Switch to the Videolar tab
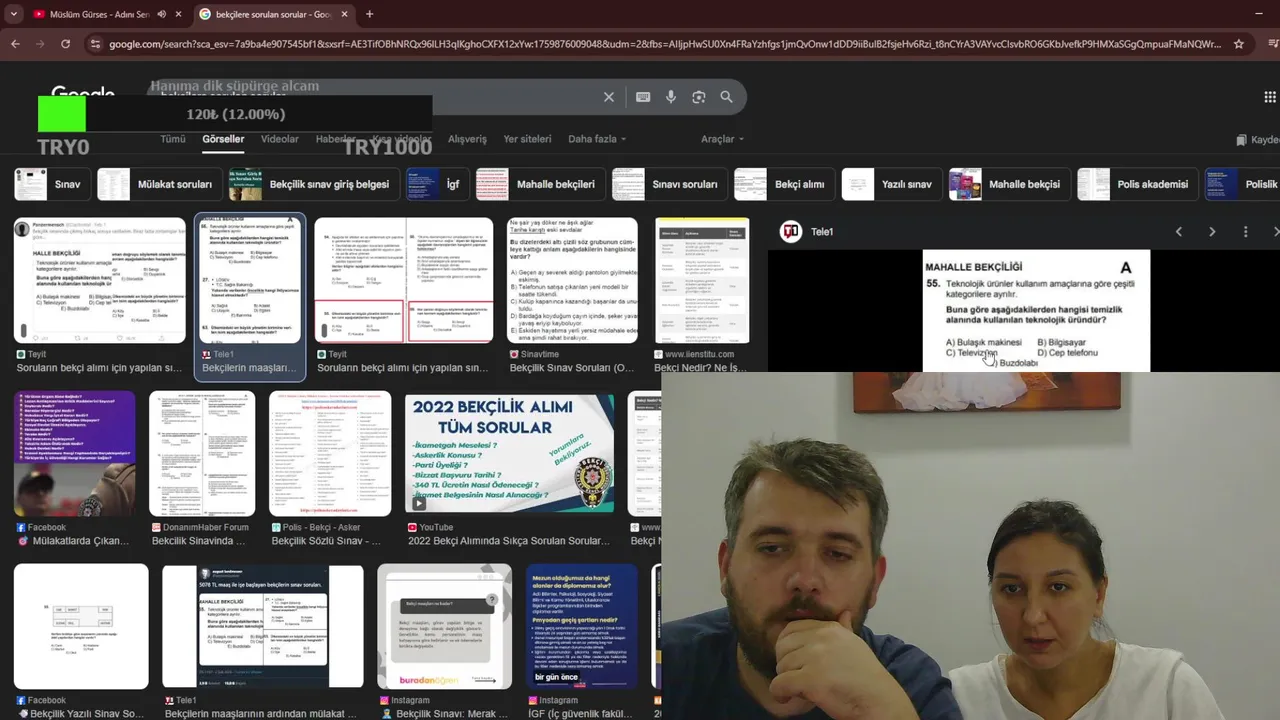 tap(280, 139)
